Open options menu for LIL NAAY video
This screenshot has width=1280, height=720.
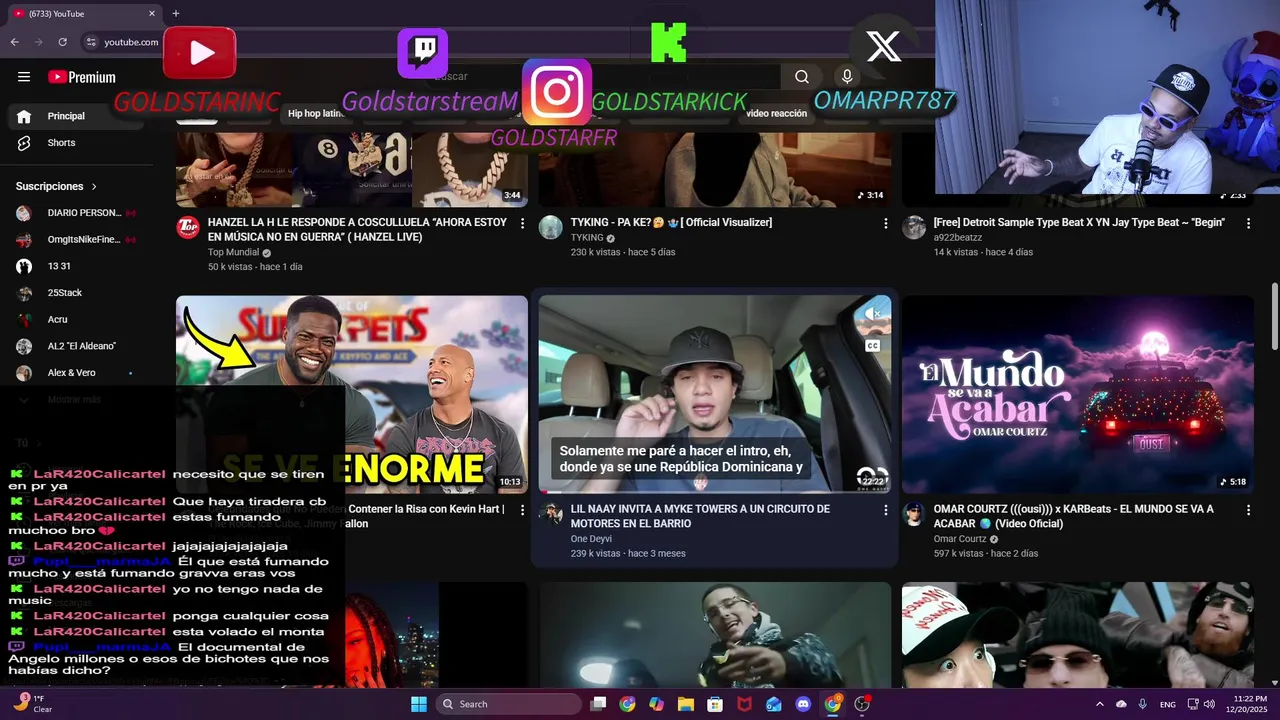tap(885, 510)
